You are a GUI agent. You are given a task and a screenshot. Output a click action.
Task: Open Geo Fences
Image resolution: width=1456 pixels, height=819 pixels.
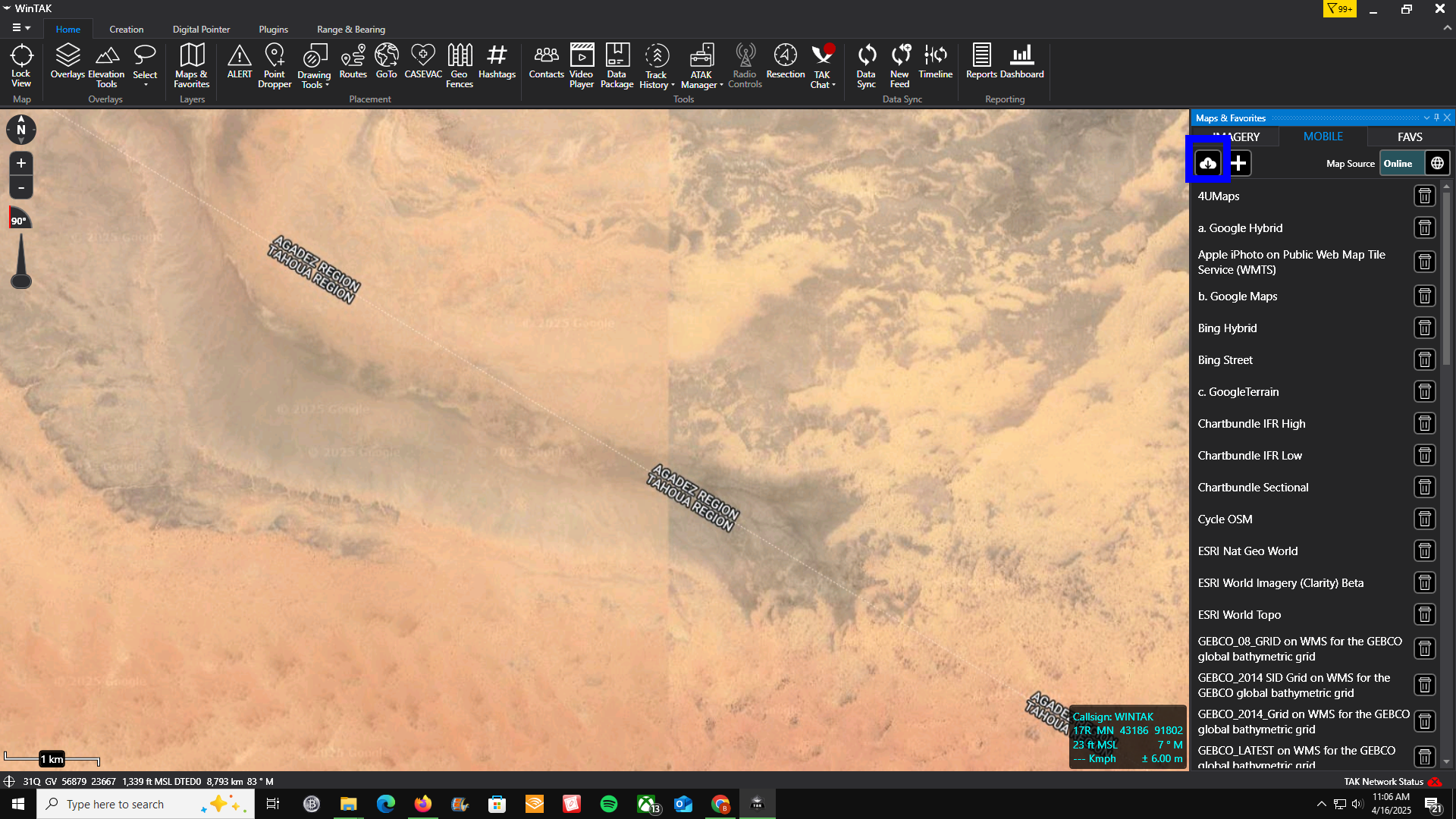click(x=460, y=66)
